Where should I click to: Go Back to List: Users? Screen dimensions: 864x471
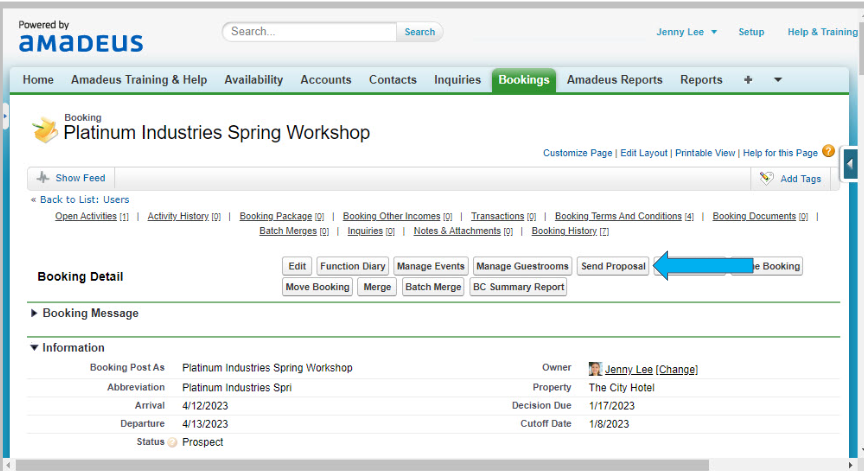coord(84,199)
